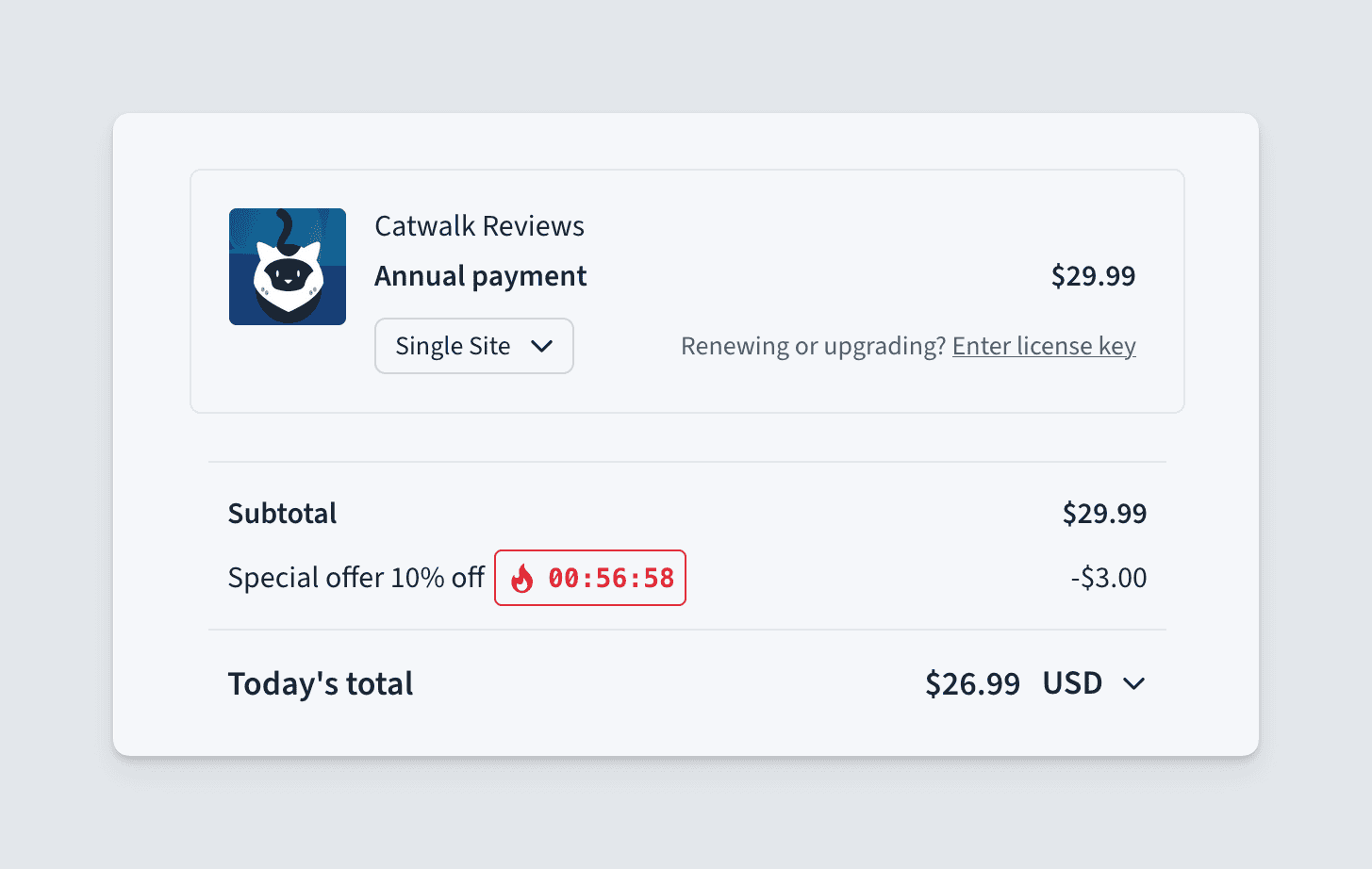
Task: Click the flame icon in the countdown badge
Action: (x=521, y=578)
